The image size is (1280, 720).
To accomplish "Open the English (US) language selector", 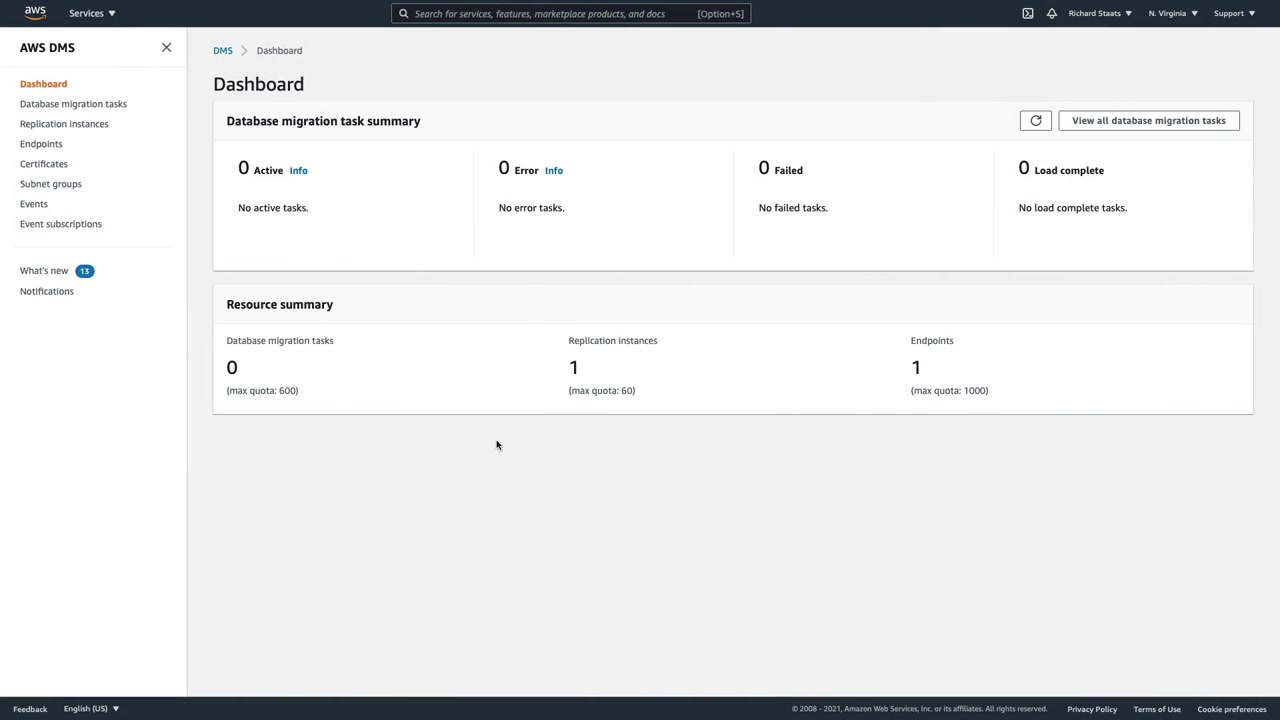I will (91, 709).
